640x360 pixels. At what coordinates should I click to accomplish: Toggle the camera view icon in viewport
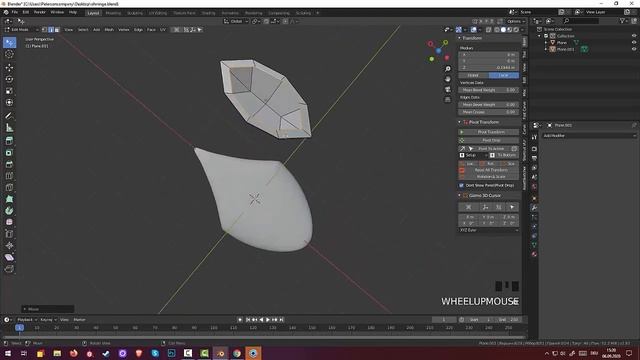pos(448,89)
